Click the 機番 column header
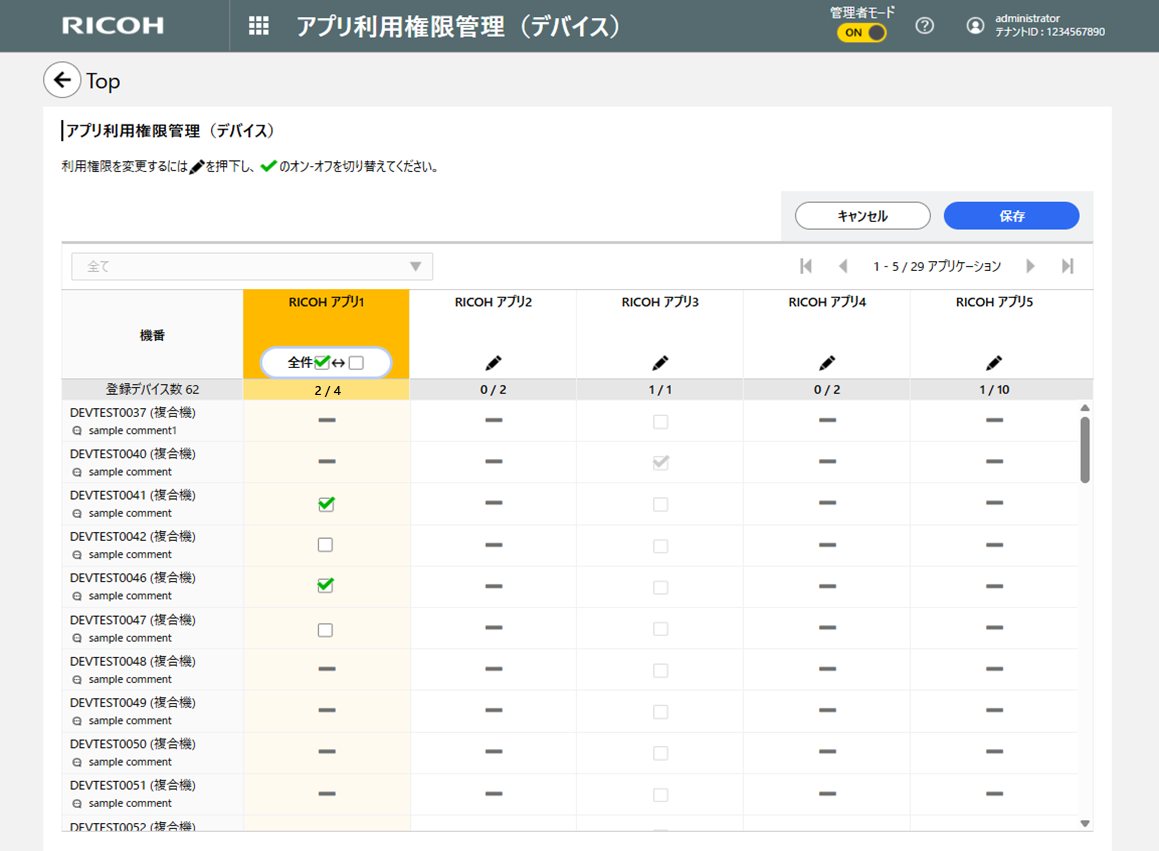The height and width of the screenshot is (851, 1159). coord(152,336)
